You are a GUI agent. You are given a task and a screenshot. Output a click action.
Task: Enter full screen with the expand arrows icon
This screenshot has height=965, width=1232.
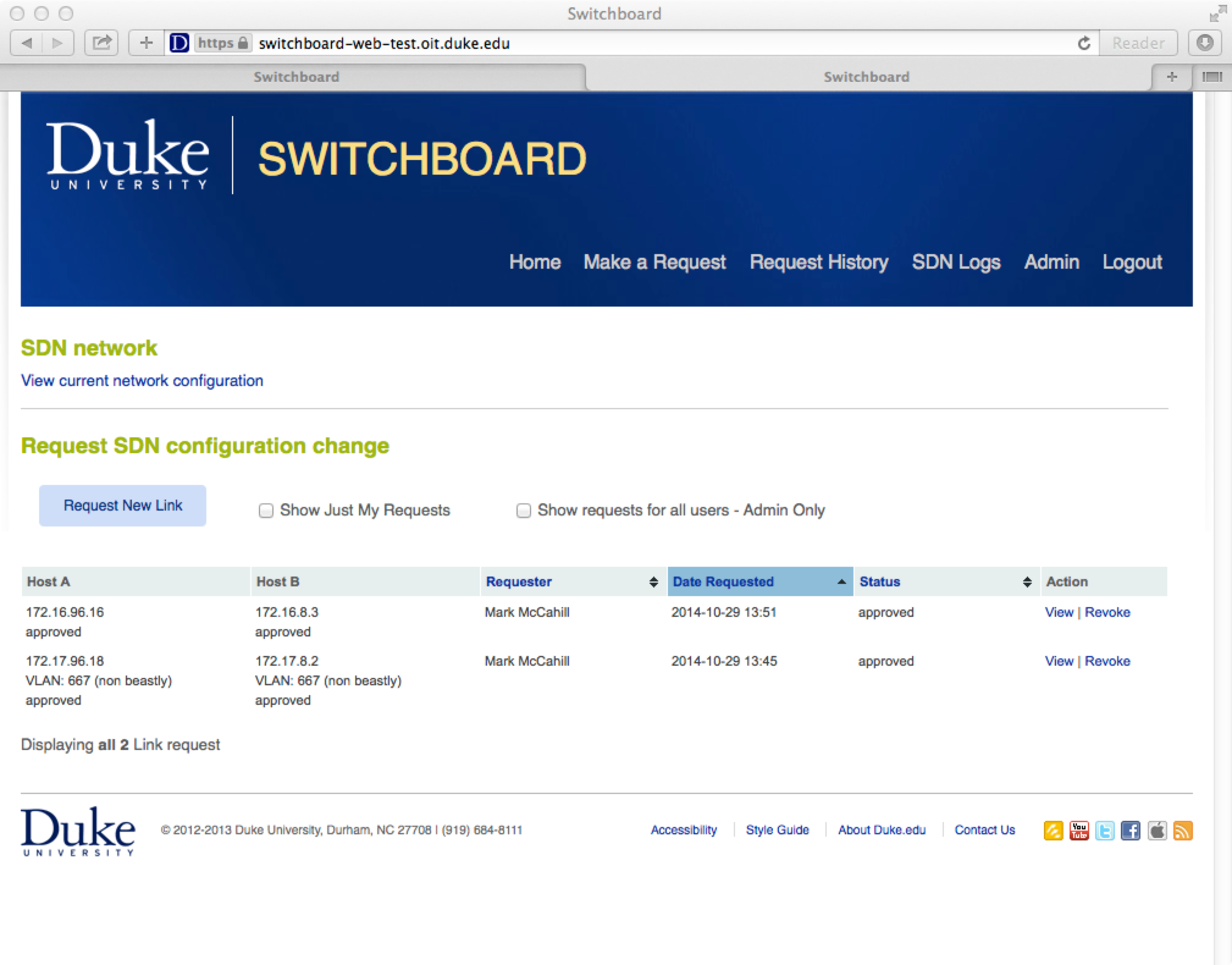coord(1218,13)
